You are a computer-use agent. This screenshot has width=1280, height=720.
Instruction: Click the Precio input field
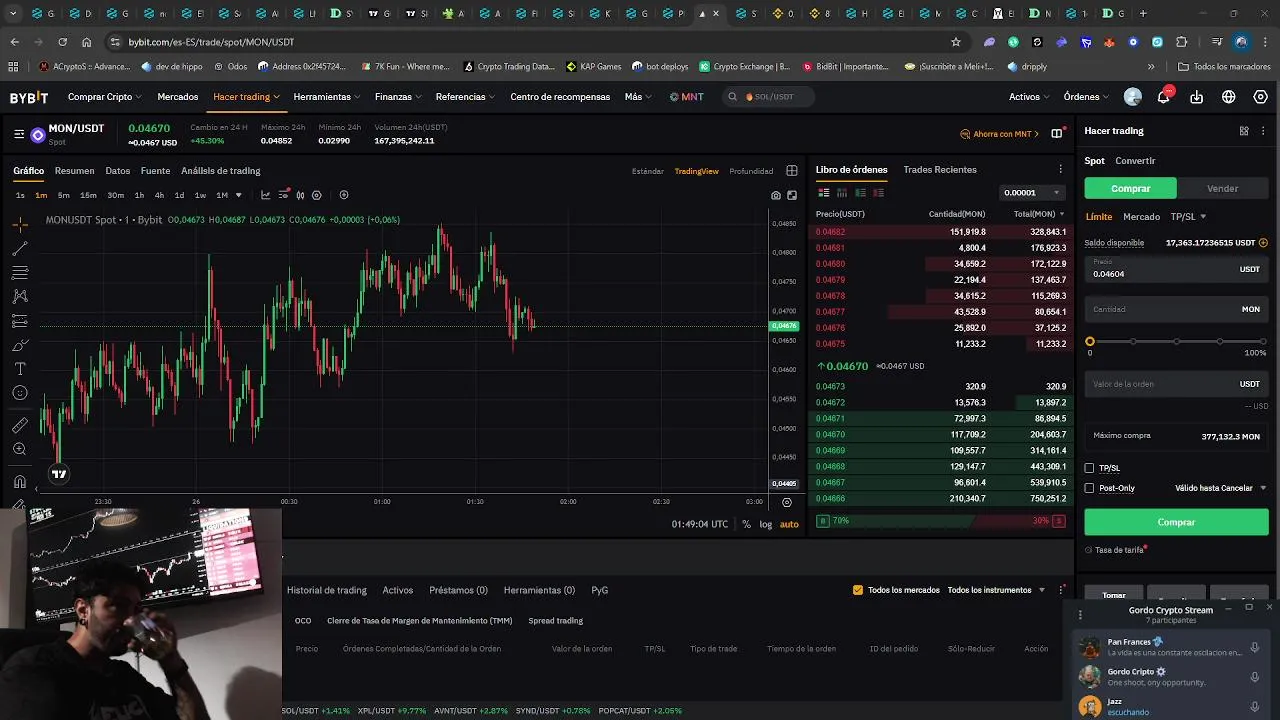tap(1176, 269)
